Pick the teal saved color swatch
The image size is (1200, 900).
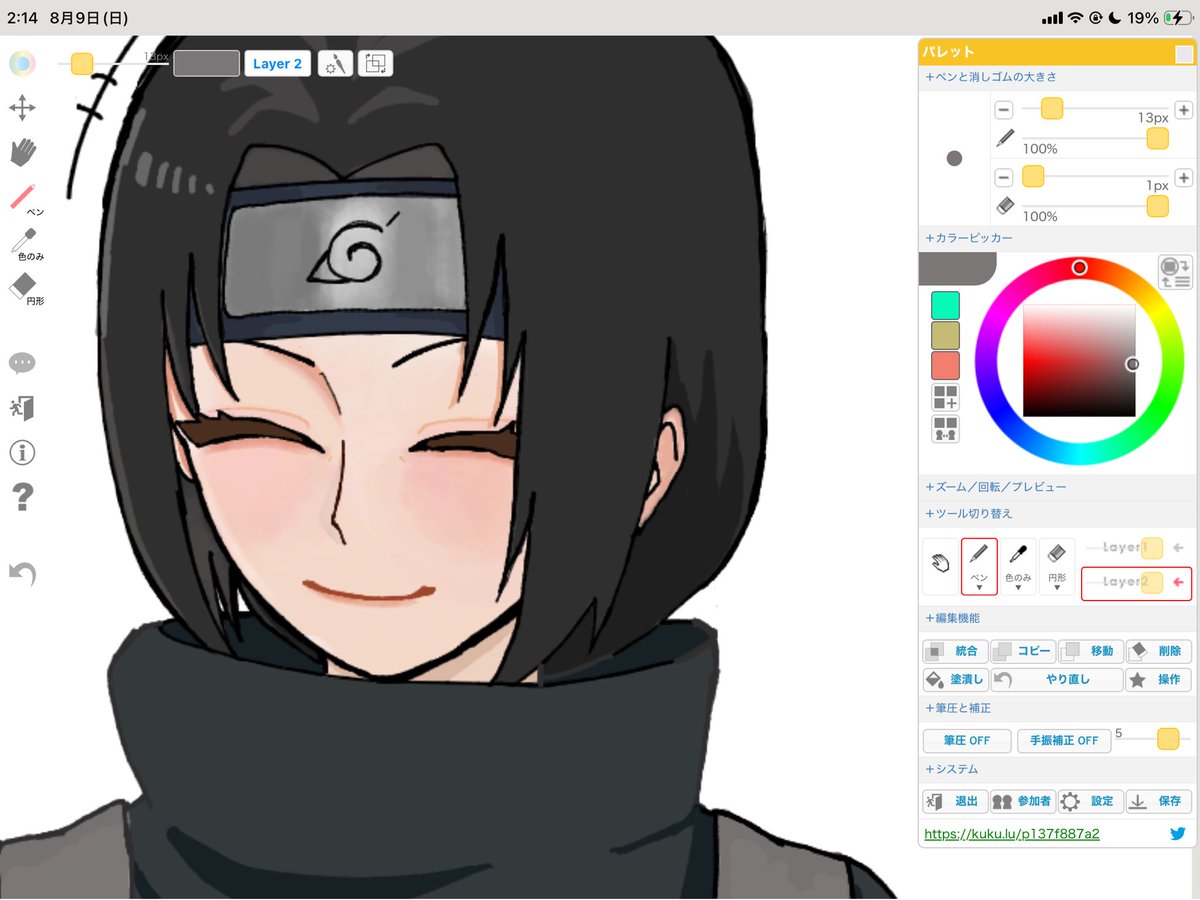pyautogui.click(x=945, y=305)
